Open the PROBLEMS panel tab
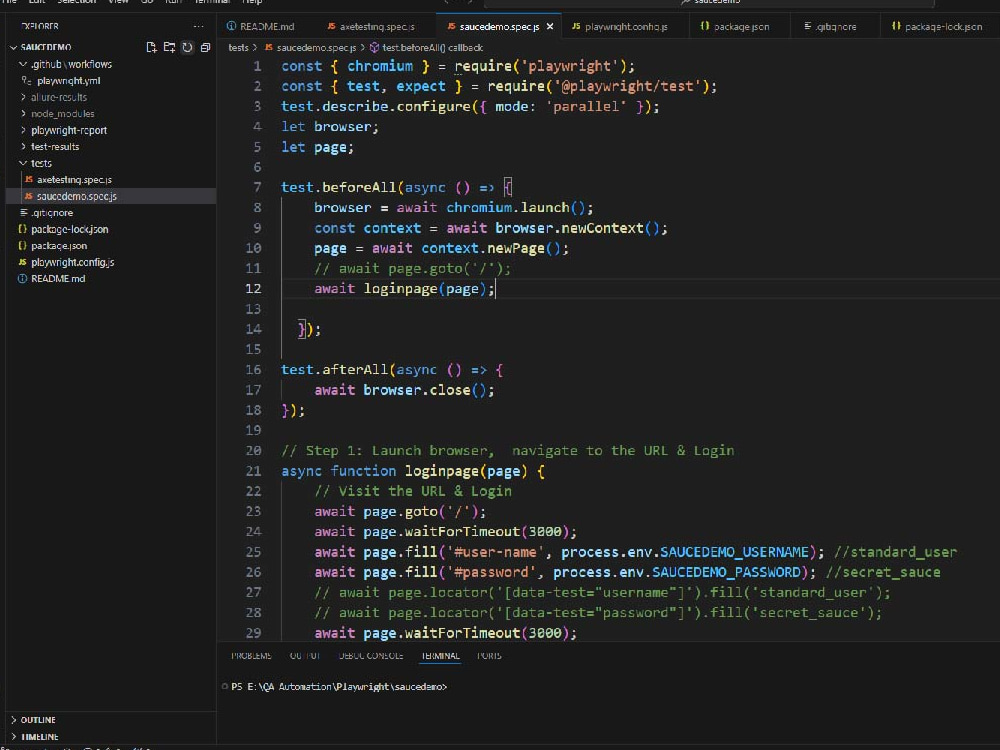 tap(251, 656)
